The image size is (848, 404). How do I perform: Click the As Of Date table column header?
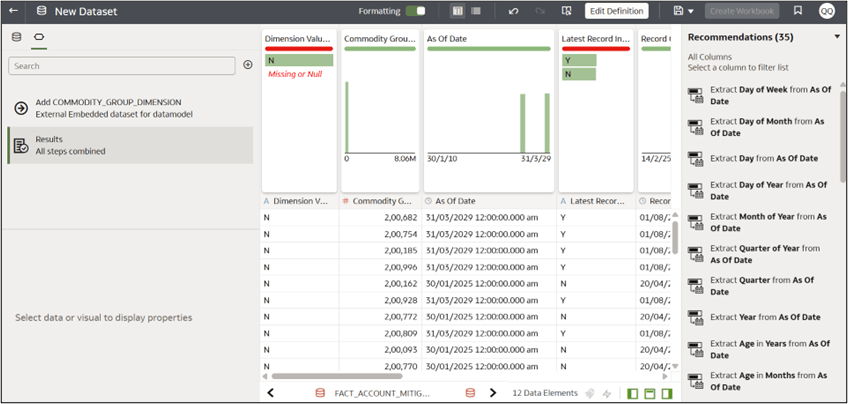[x=489, y=201]
